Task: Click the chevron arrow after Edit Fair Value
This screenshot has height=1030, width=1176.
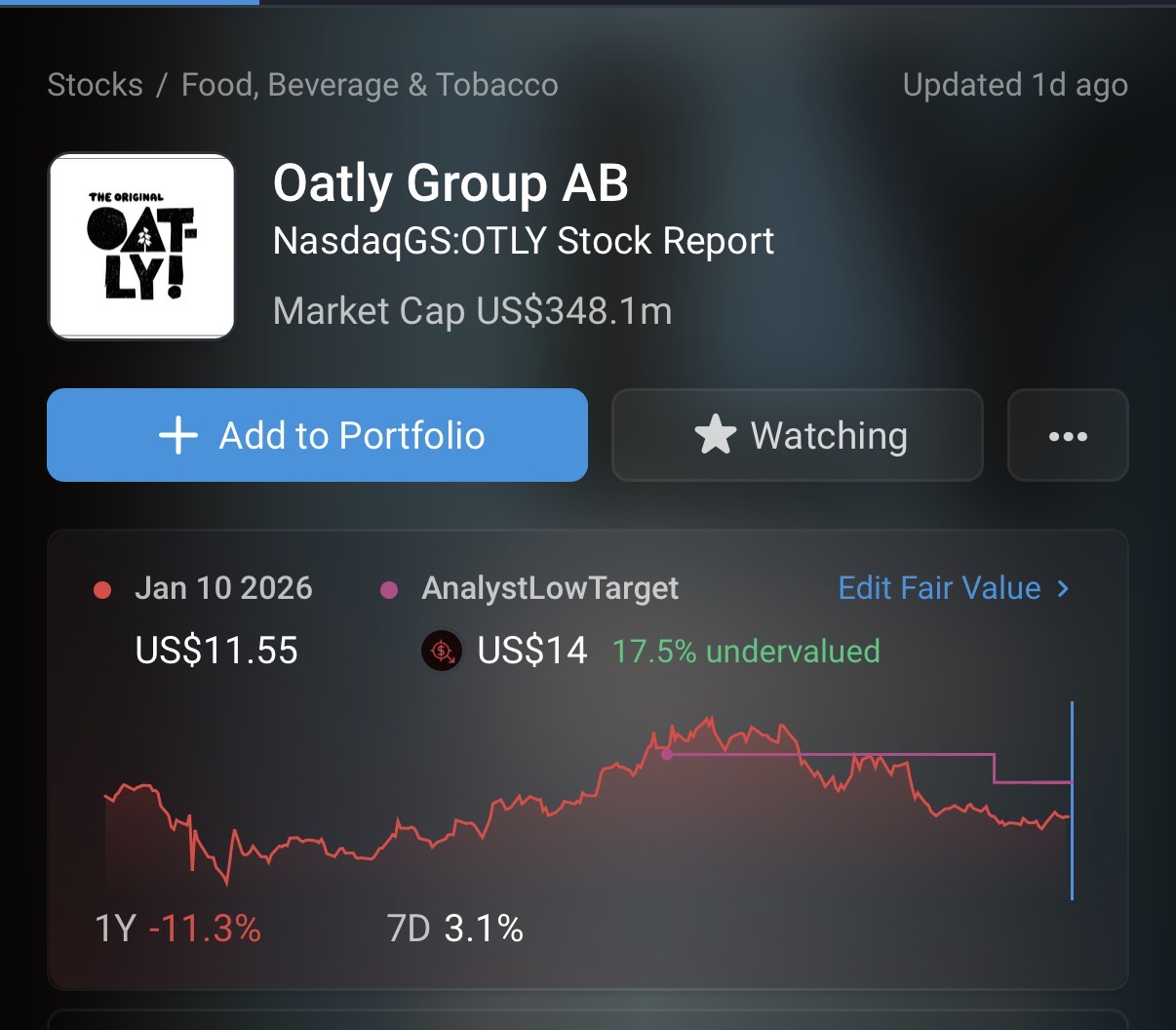Action: tap(1063, 588)
